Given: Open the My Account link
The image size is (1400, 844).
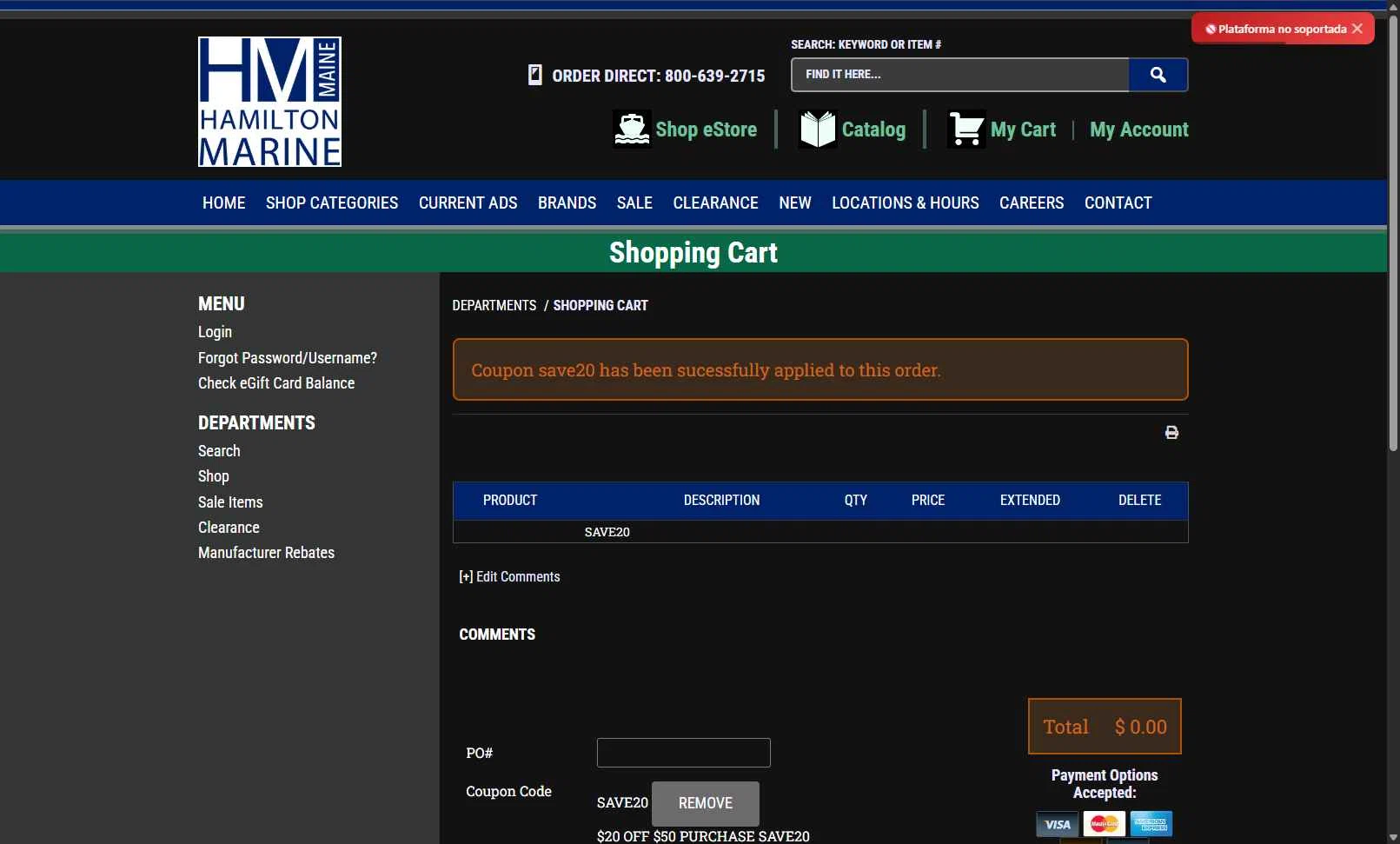Looking at the screenshot, I should pos(1138,130).
